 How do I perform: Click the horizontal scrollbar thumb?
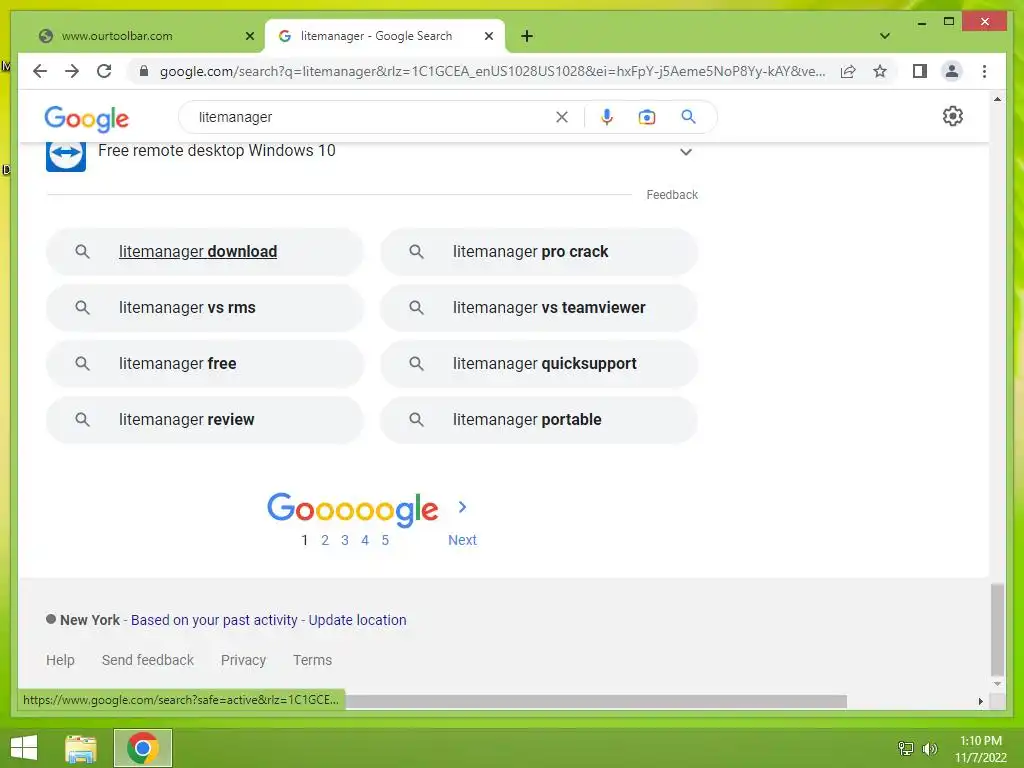(596, 701)
